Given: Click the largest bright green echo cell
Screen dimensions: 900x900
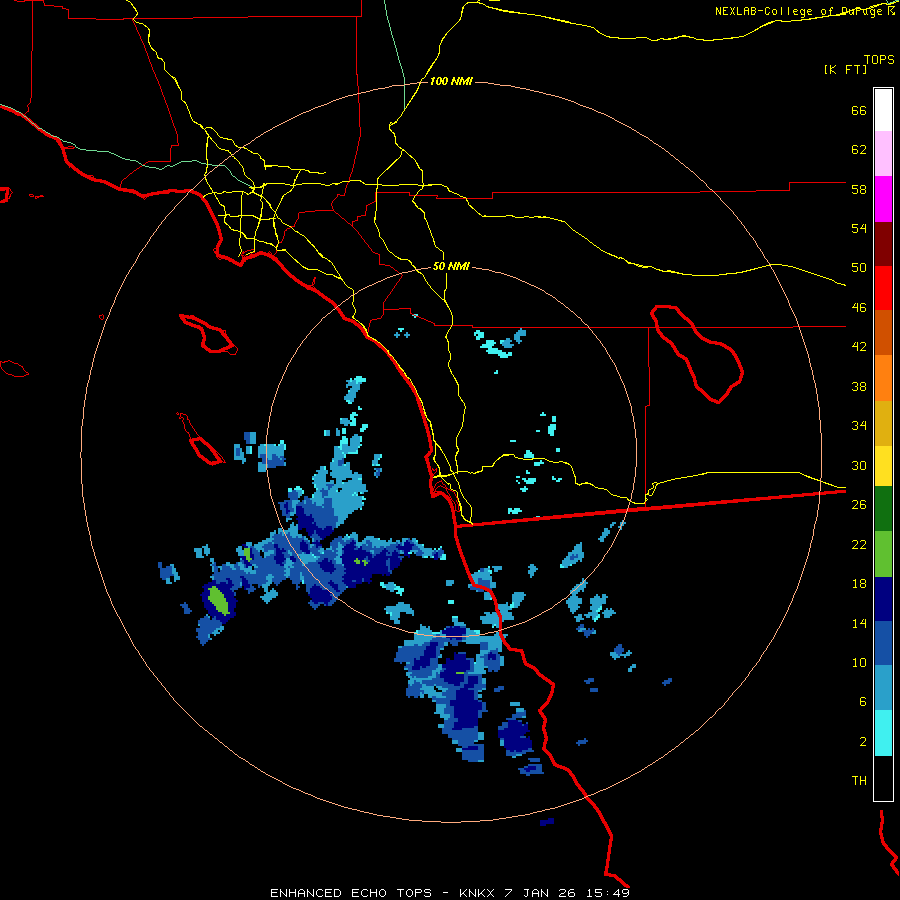Looking at the screenshot, I should point(219,600).
